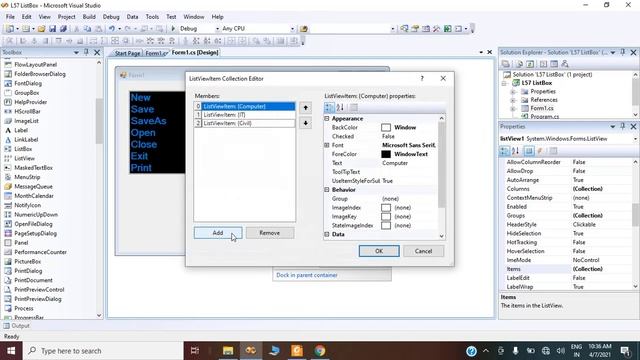Collapse the Behavior category in collection editor

(327, 190)
